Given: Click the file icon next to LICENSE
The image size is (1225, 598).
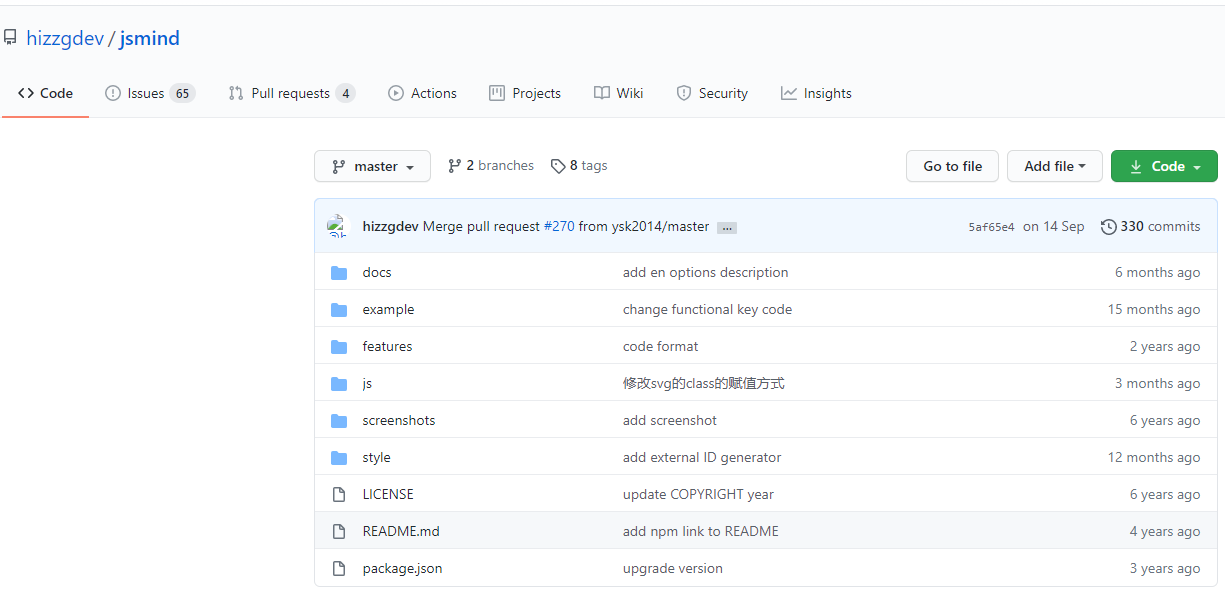Looking at the screenshot, I should pos(339,495).
